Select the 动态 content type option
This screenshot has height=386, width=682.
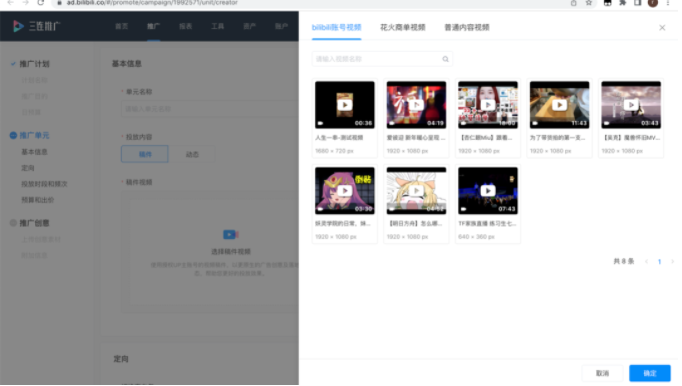(x=192, y=154)
